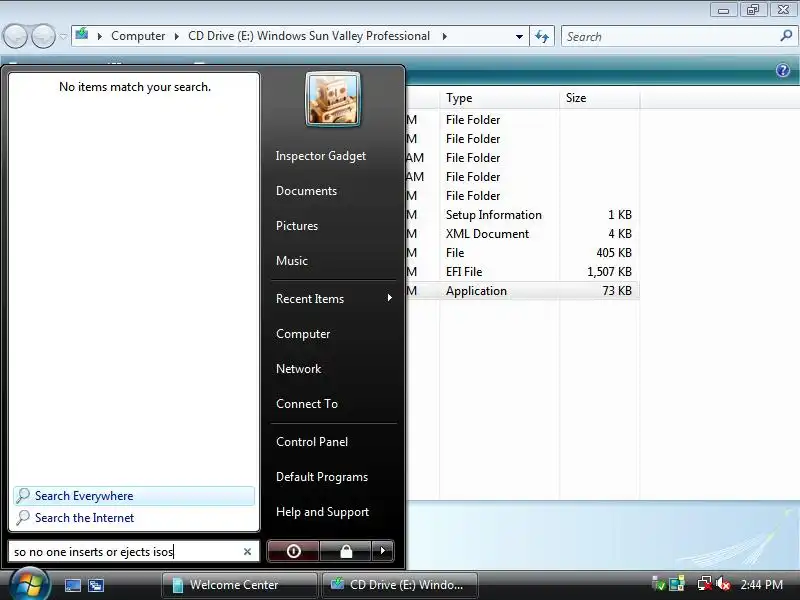800x600 pixels.
Task: Select the Setup Information row
Action: coord(523,215)
